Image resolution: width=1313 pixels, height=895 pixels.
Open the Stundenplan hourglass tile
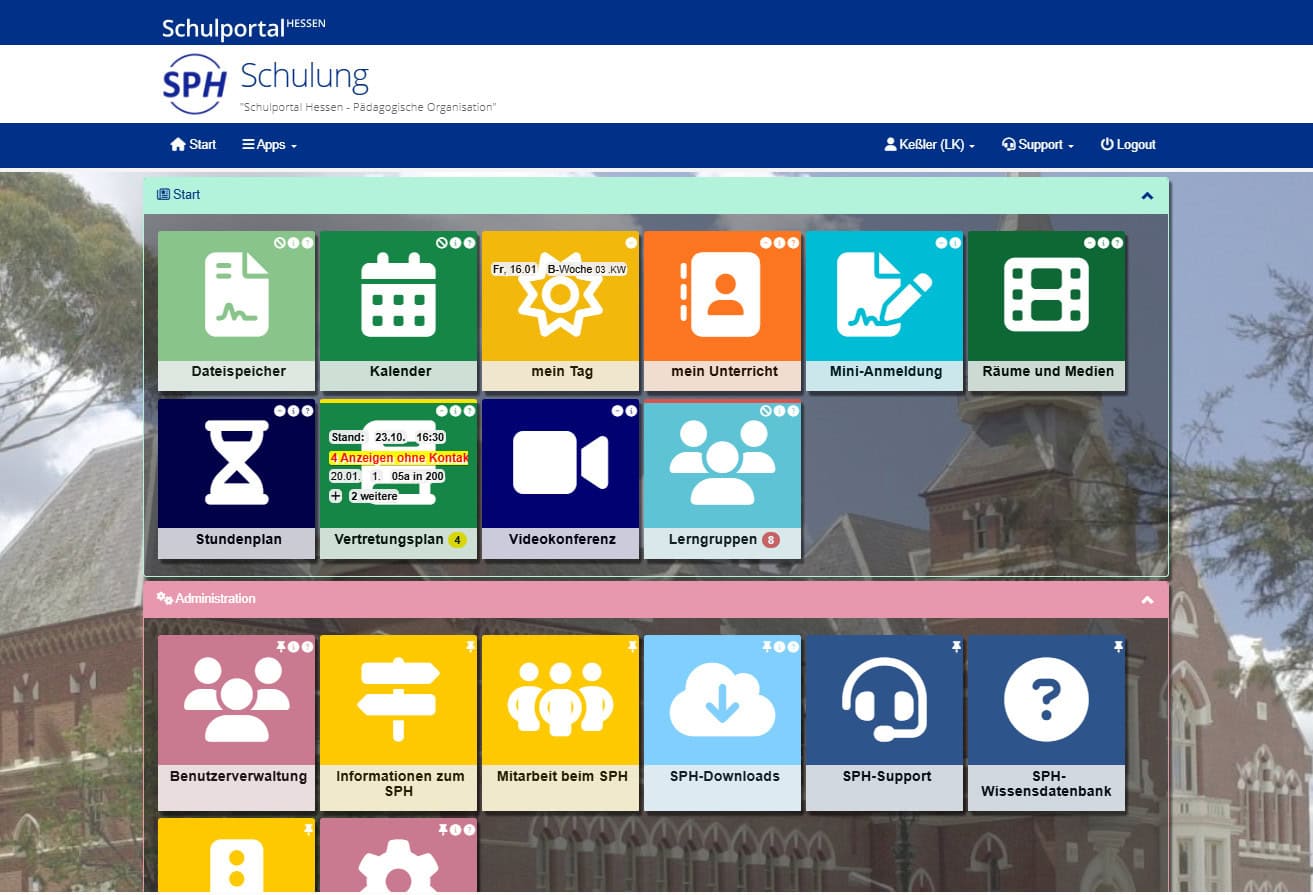tap(236, 464)
